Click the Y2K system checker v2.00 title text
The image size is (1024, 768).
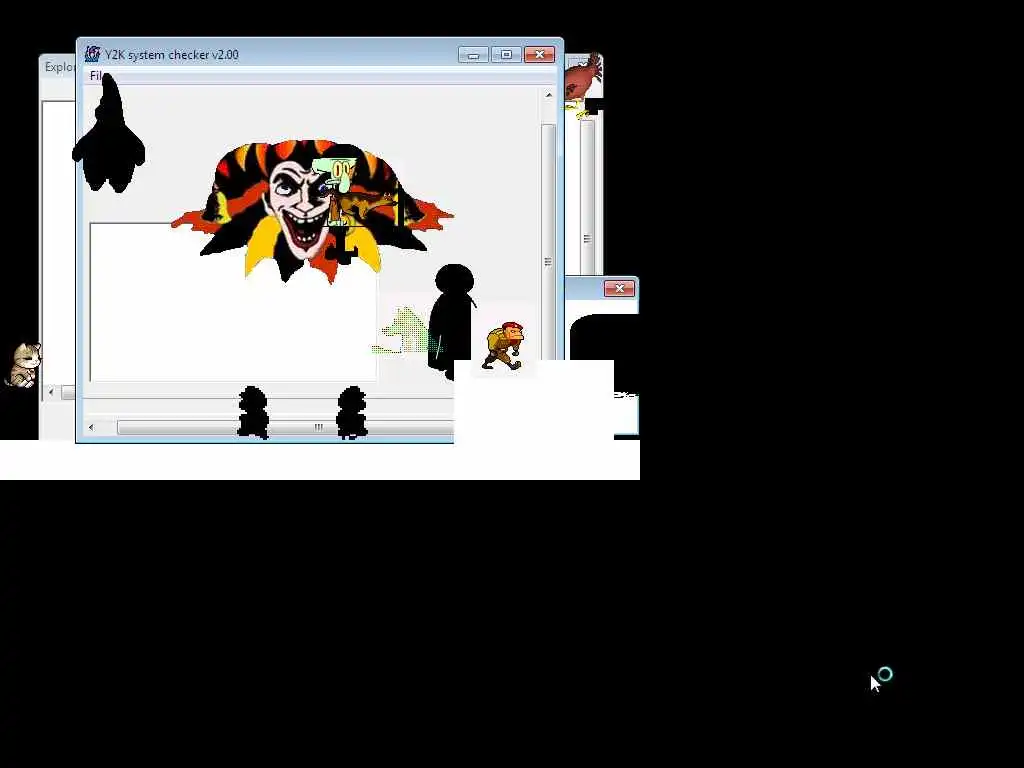click(x=172, y=55)
